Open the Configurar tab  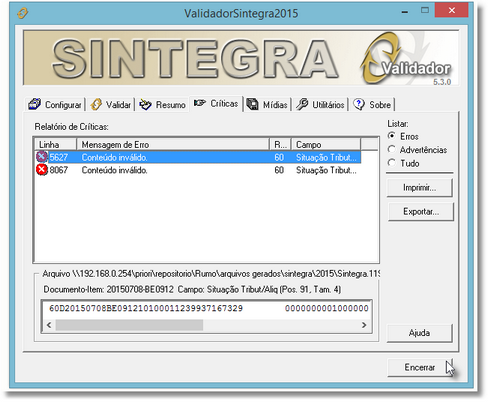click(x=55, y=104)
